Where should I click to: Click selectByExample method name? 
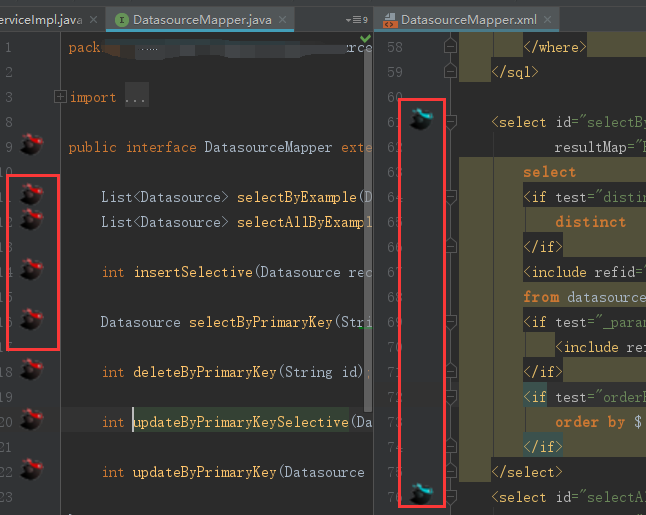[x=297, y=197]
